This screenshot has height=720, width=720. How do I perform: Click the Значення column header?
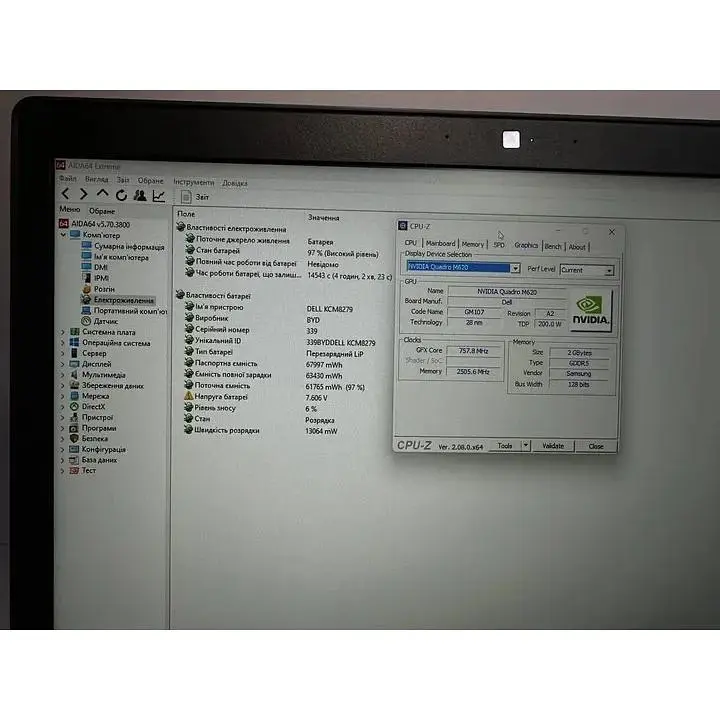(324, 218)
